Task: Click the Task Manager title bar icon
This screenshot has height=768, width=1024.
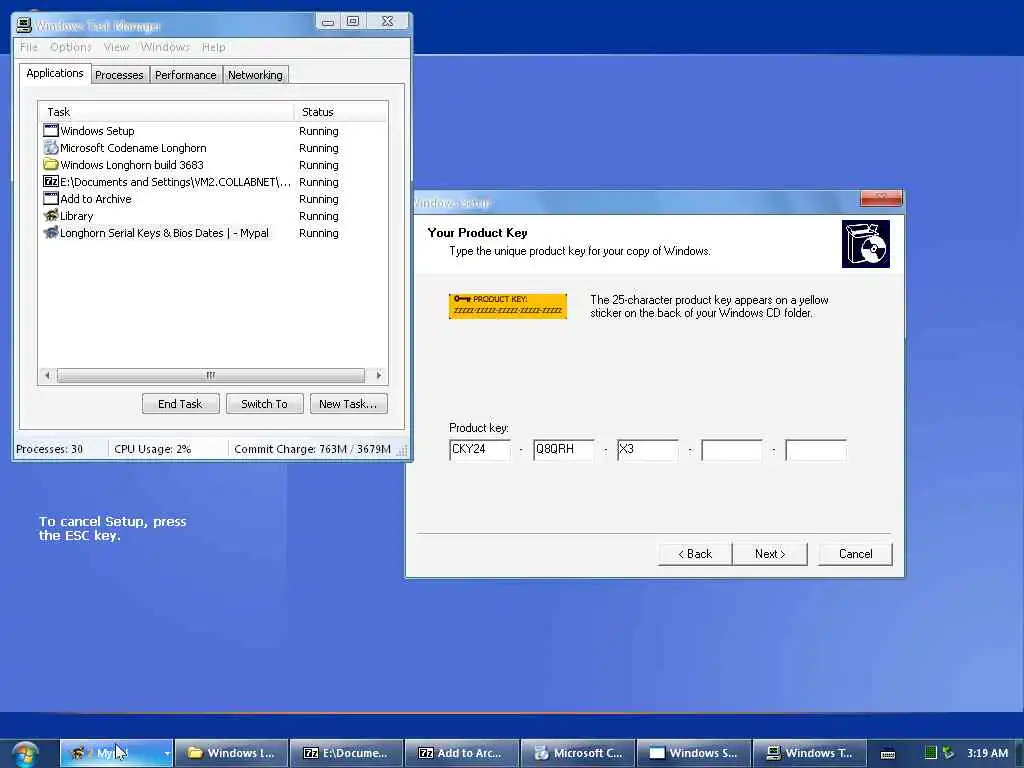Action: click(24, 25)
